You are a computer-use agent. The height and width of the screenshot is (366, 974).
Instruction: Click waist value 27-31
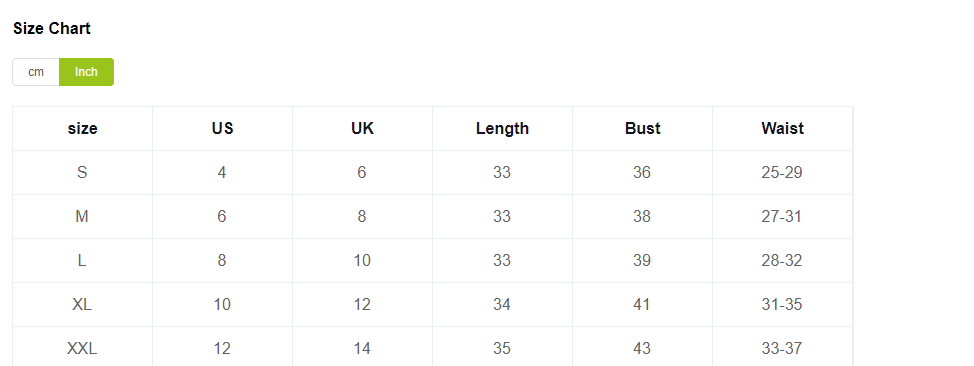point(782,216)
